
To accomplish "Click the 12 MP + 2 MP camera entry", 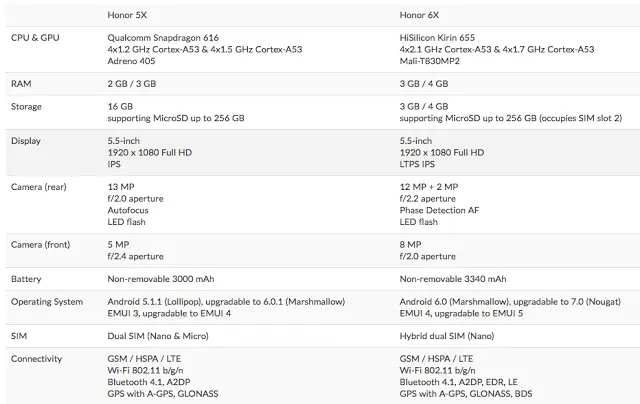I will (x=429, y=187).
